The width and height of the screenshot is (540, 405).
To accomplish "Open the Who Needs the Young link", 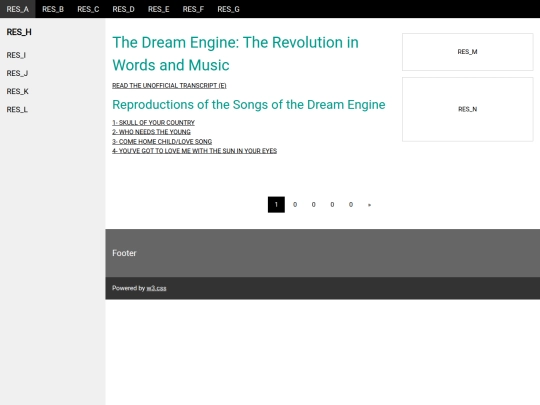I will pos(151,132).
